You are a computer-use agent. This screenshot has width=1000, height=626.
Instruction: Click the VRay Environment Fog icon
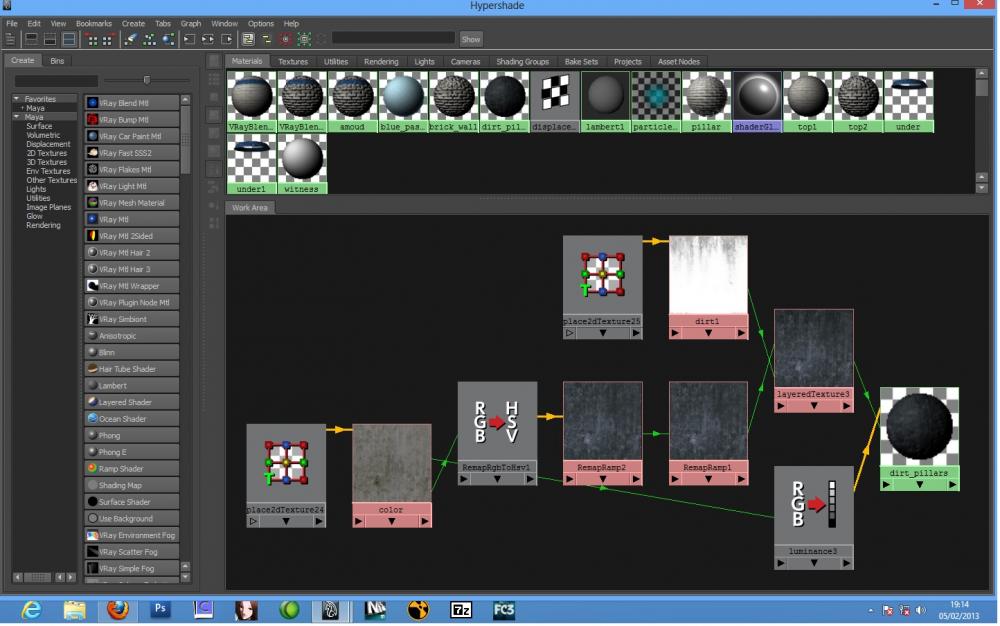[92, 535]
